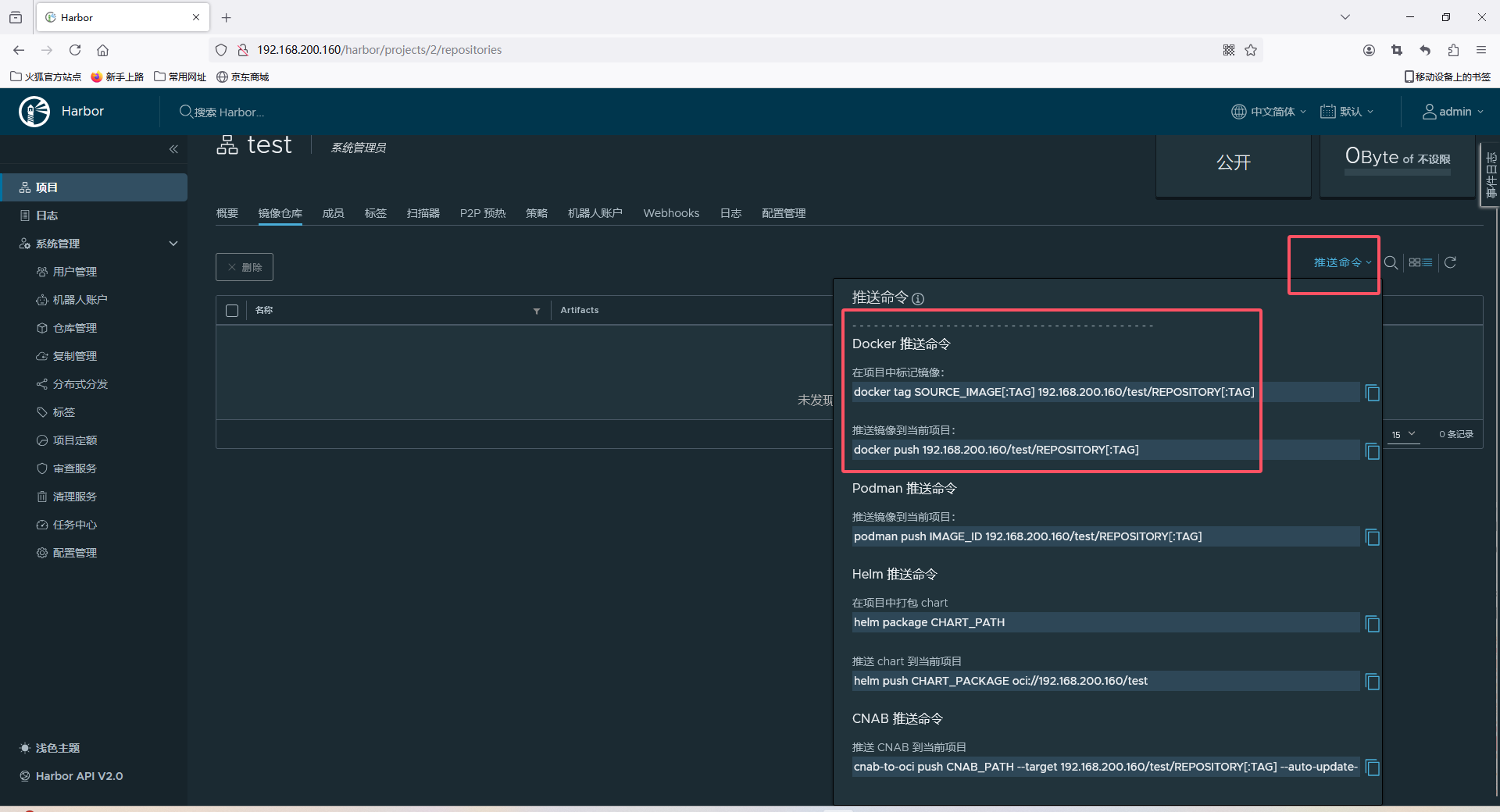Viewport: 1500px width, 812px height.
Task: Click the Harbor logo
Action: tap(34, 112)
